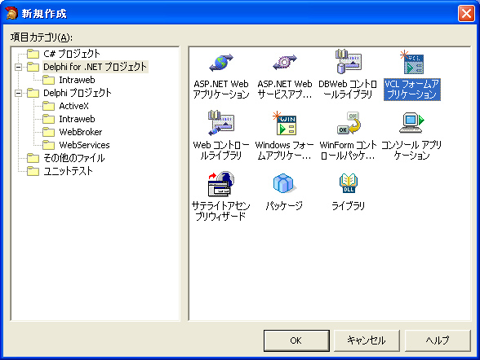Select the ライブラリ DLL icon

click(348, 183)
